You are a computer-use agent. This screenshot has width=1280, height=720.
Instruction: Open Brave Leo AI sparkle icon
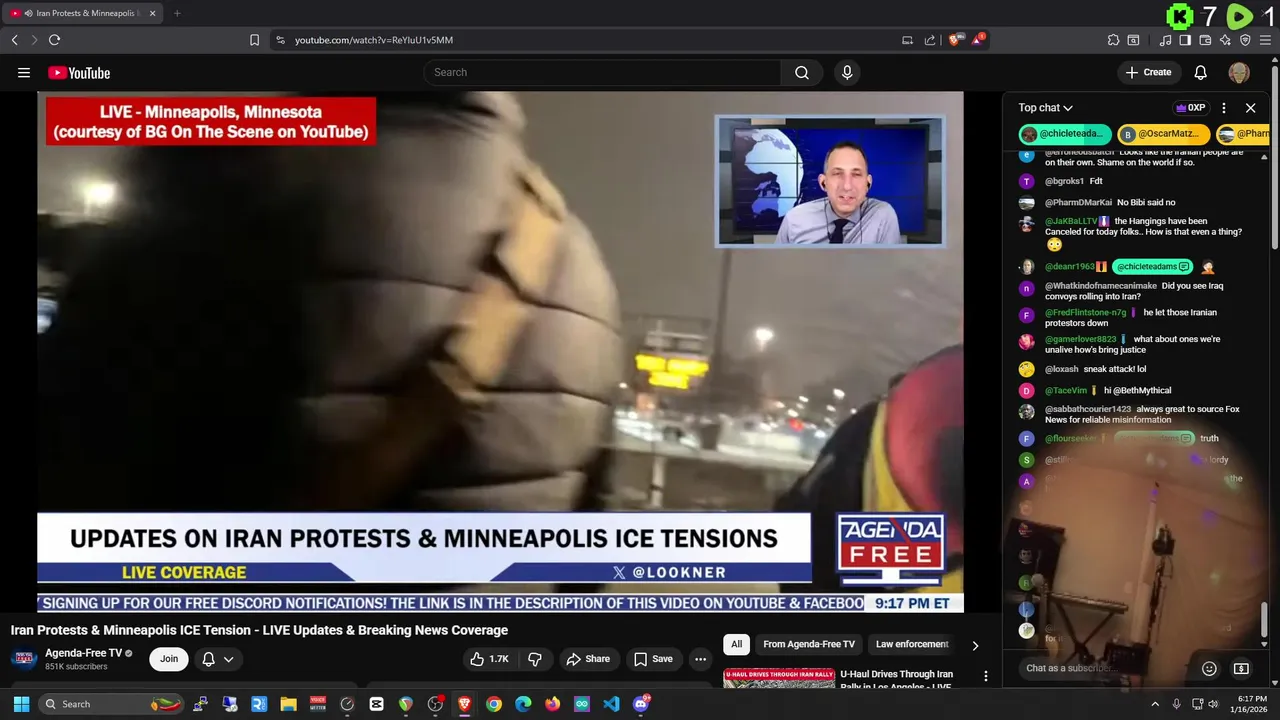[x=1225, y=40]
